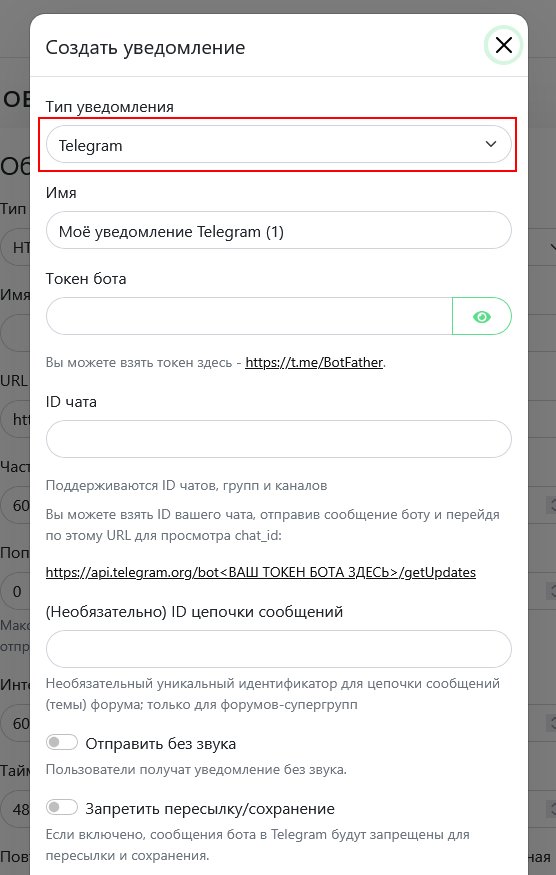Show the bot token with eye icon
The height and width of the screenshot is (875, 556).
pyautogui.click(x=482, y=316)
